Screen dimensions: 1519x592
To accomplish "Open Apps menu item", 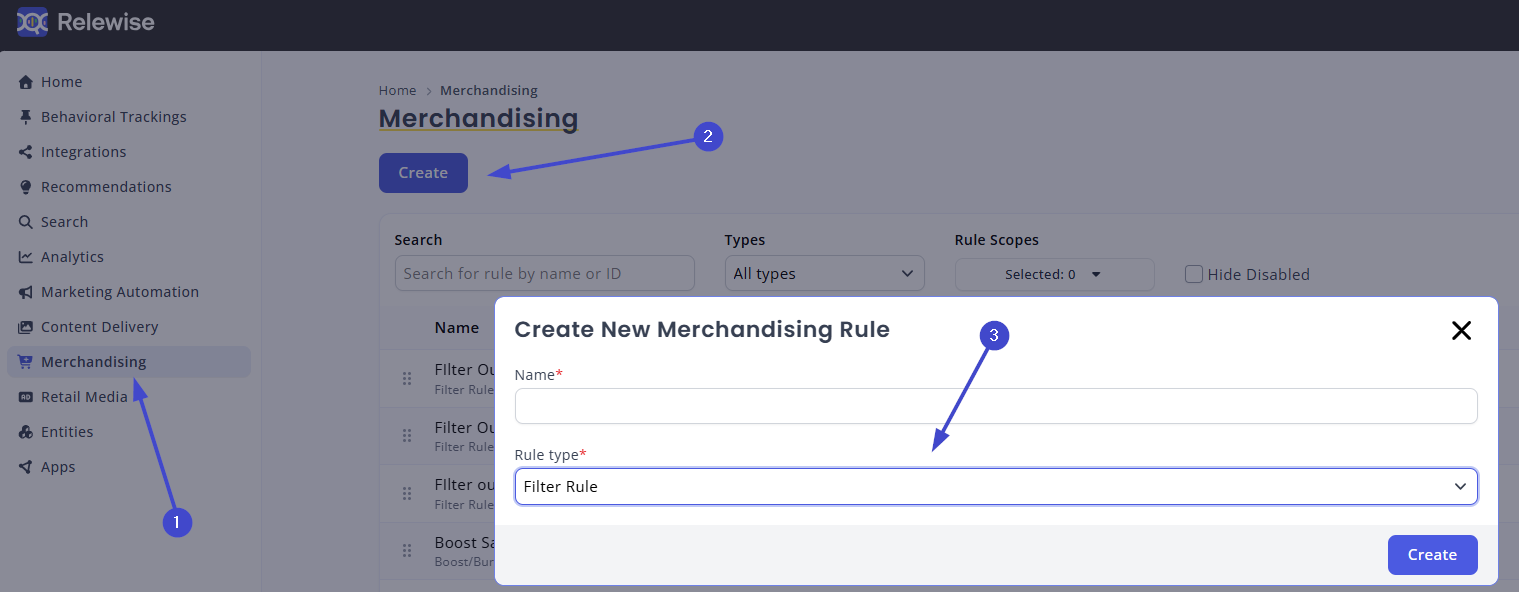I will click(x=129, y=467).
